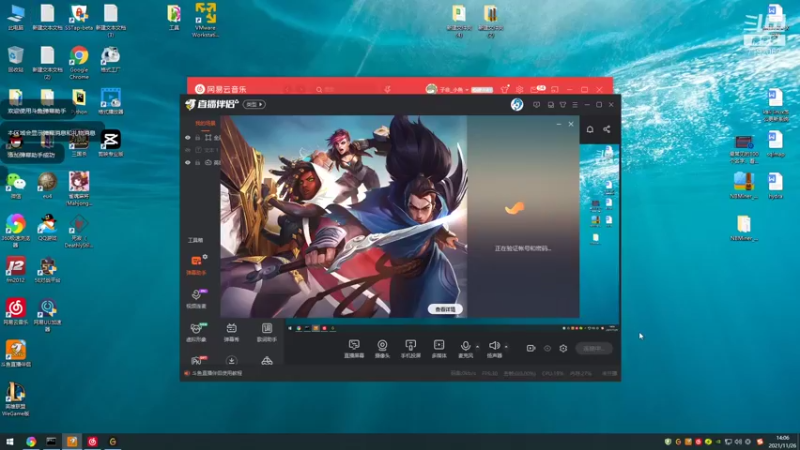Click the microphone listen icon in NetEase Music
800x450 pixels.
coord(387,89)
